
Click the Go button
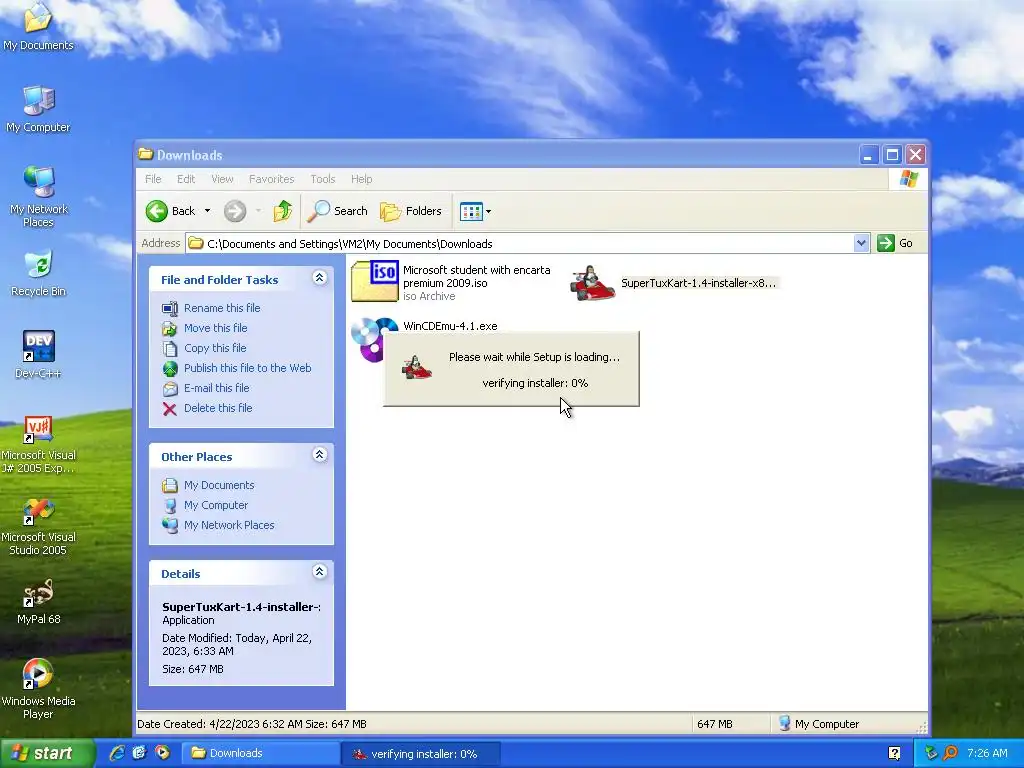pos(895,243)
